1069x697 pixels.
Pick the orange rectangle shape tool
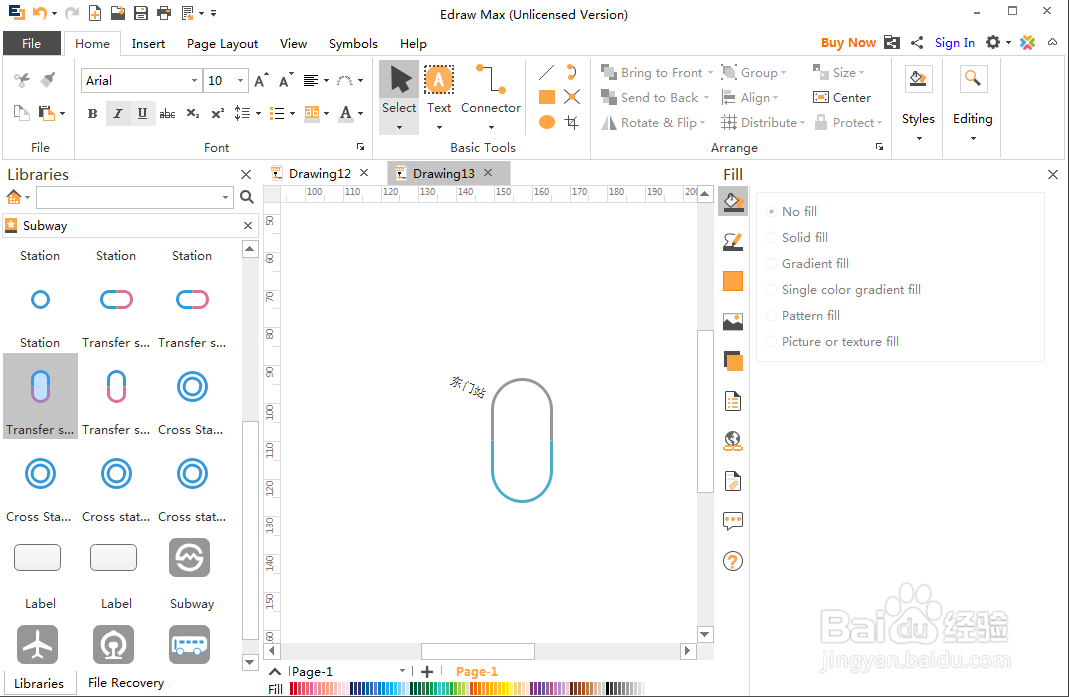[x=547, y=97]
